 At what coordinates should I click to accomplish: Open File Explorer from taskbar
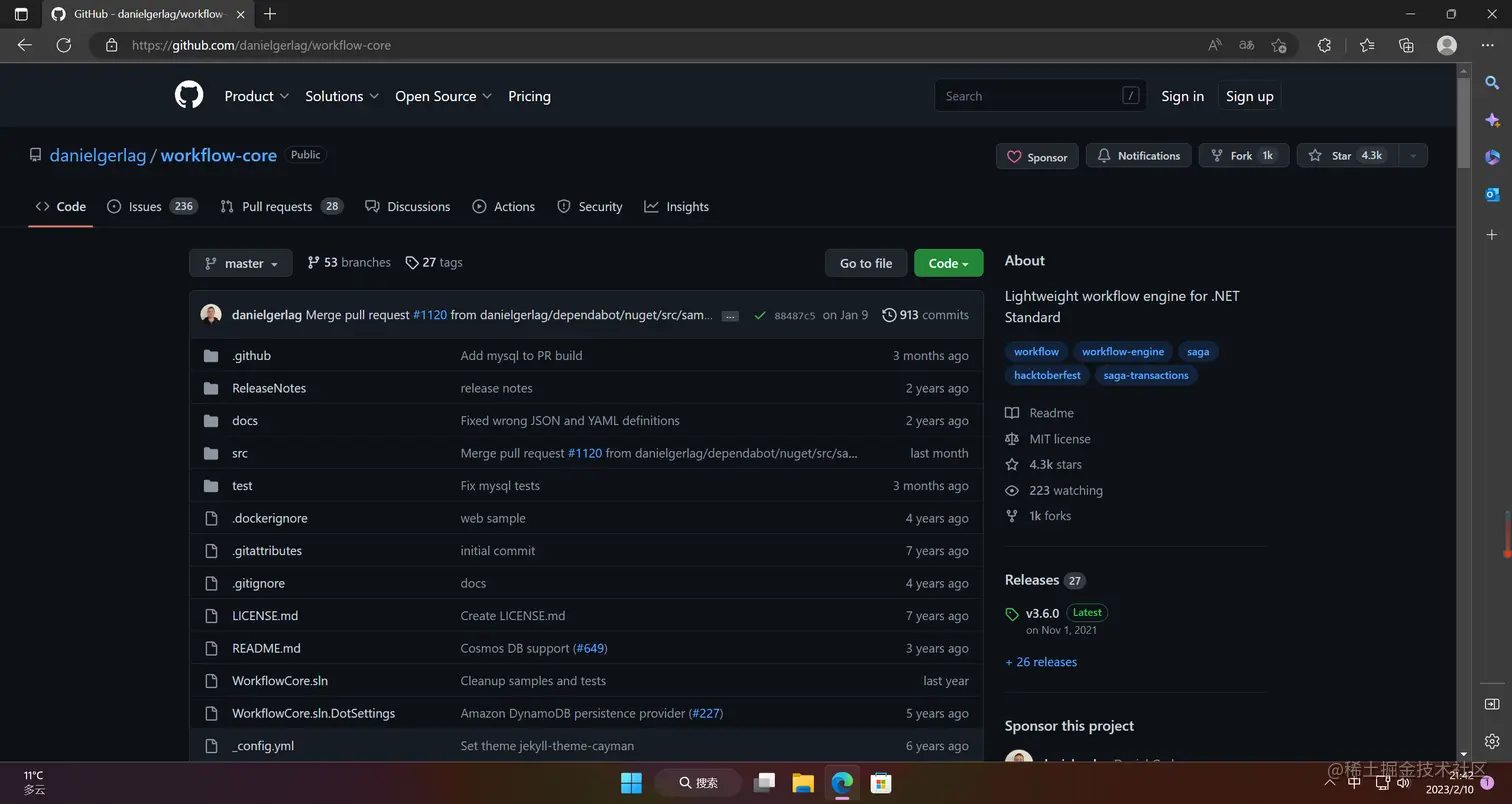802,782
